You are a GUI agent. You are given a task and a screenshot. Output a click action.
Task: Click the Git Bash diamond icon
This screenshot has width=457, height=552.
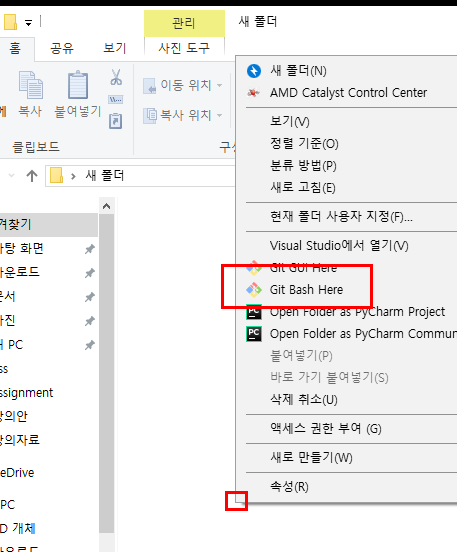(x=254, y=290)
